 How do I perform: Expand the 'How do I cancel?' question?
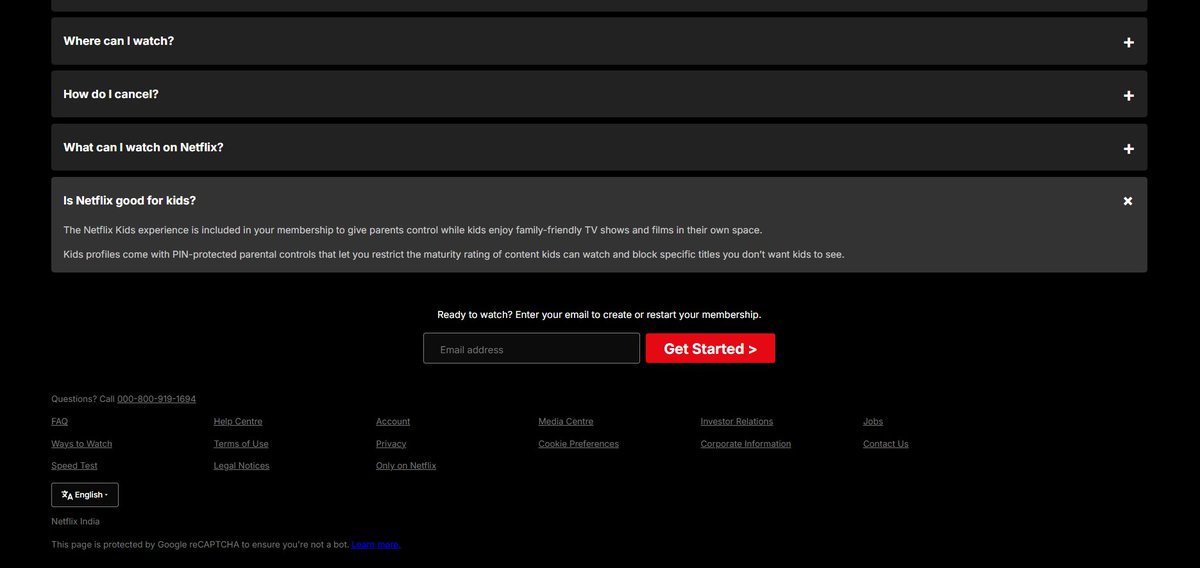(x=599, y=94)
